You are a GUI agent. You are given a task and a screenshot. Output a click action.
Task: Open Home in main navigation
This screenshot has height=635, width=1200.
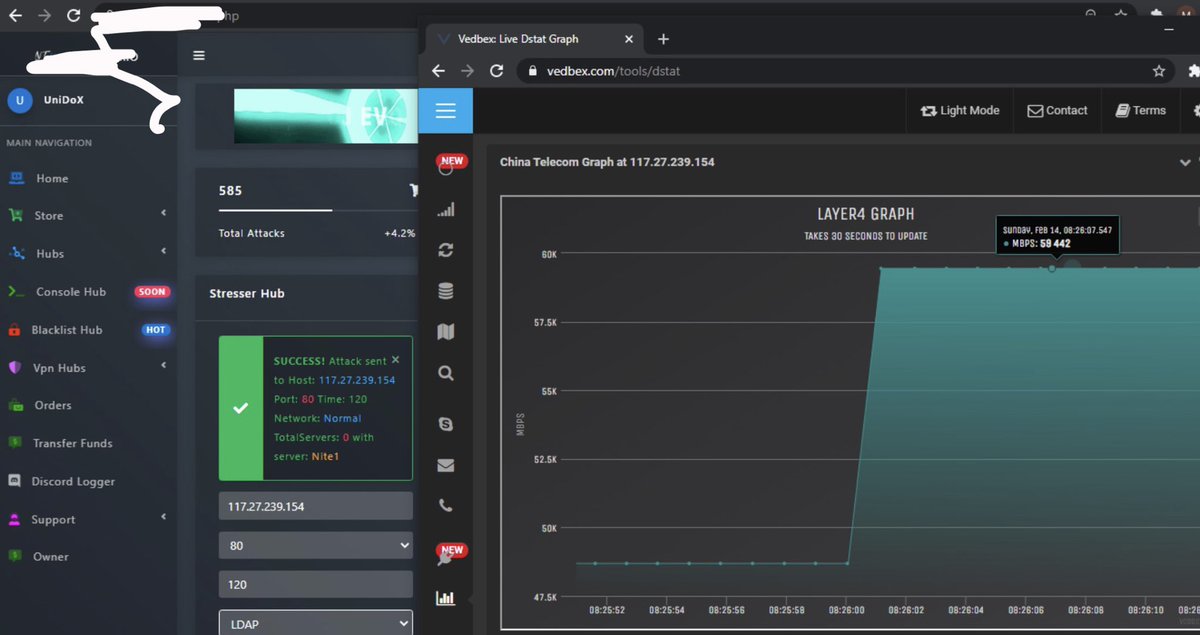(52, 179)
